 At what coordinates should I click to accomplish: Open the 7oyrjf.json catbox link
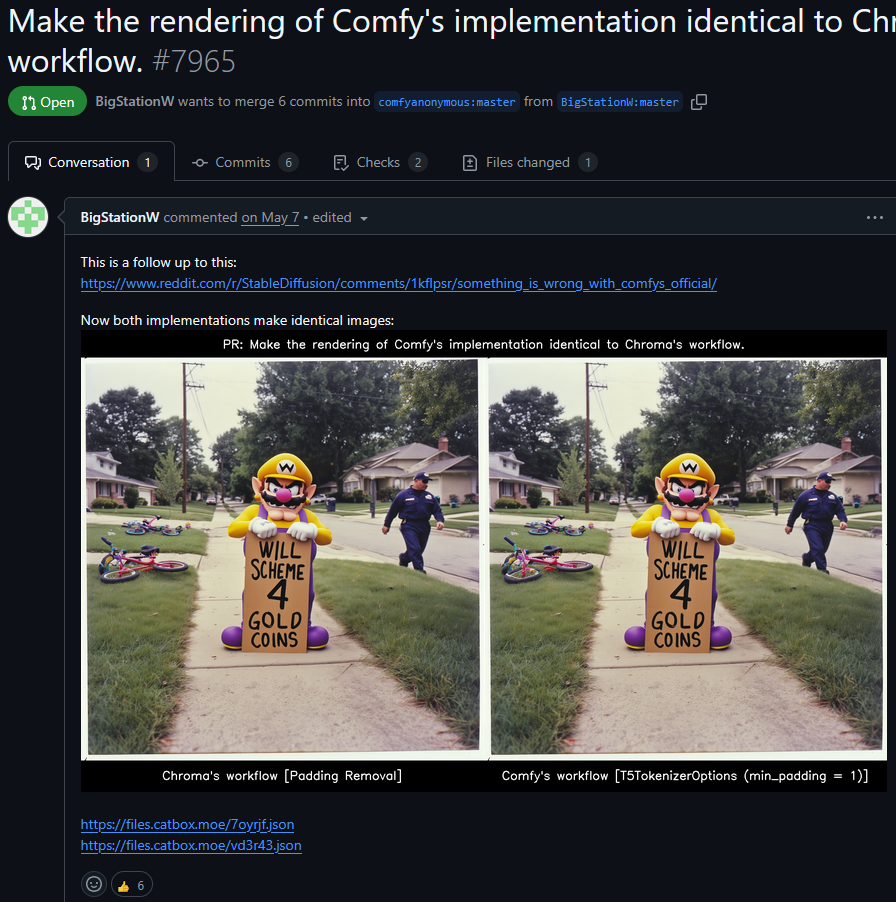[x=187, y=824]
